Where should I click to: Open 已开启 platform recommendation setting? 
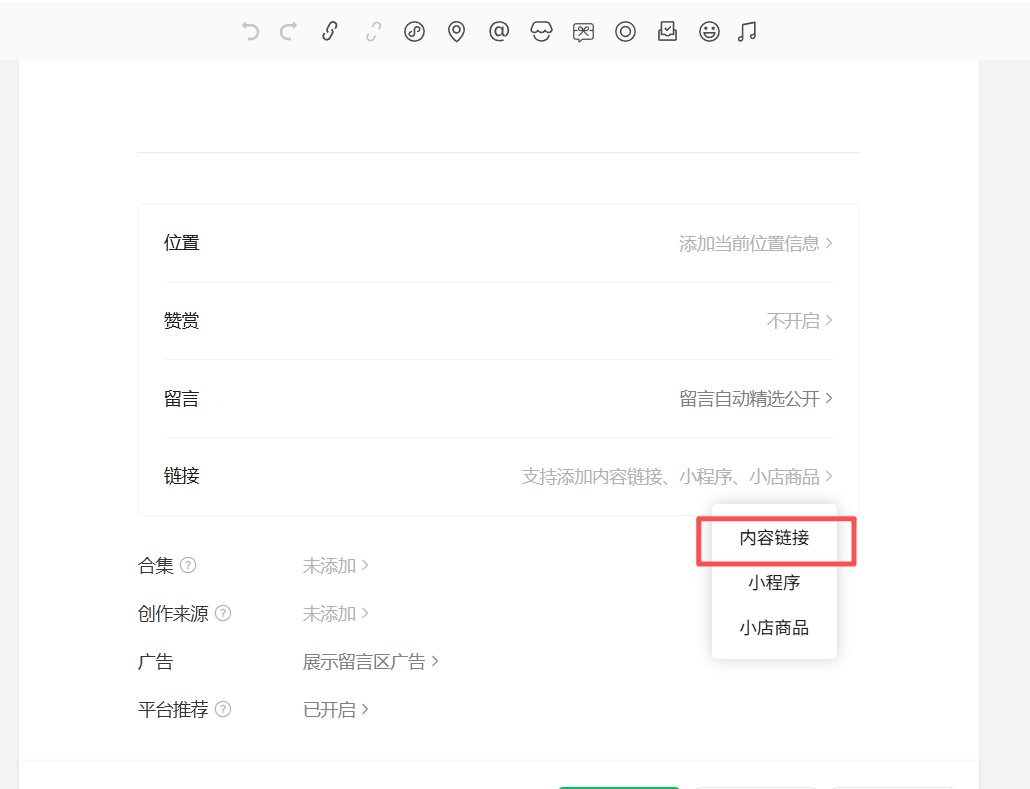coord(335,710)
